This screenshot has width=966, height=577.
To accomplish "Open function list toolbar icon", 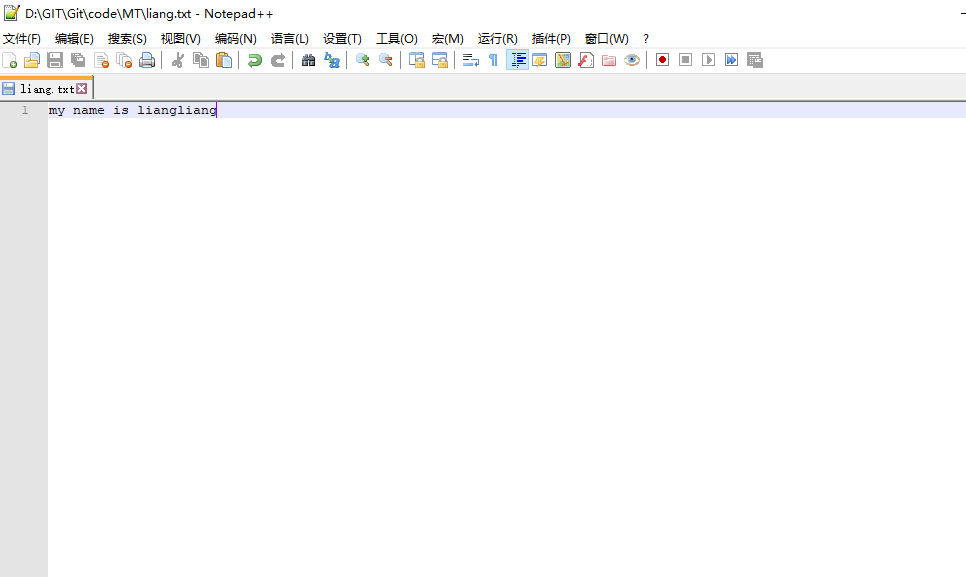I will point(586,60).
